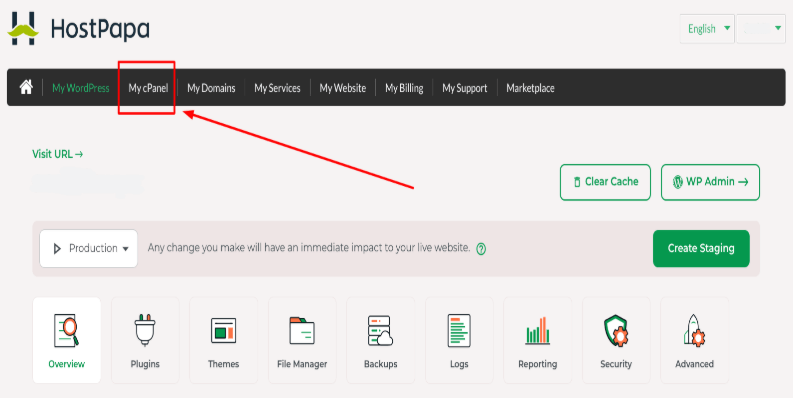Image resolution: width=793 pixels, height=398 pixels.
Task: Open the Backups server icon tile
Action: (x=380, y=340)
